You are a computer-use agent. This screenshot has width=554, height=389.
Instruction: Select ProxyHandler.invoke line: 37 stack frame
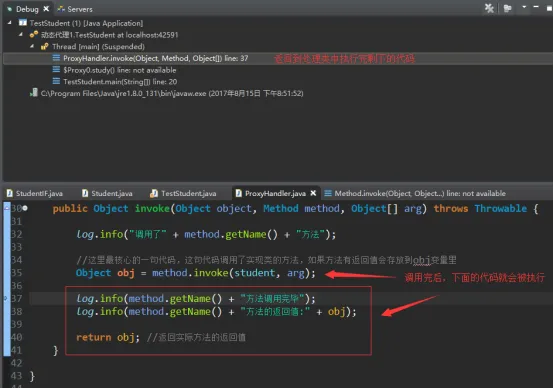tap(155, 58)
